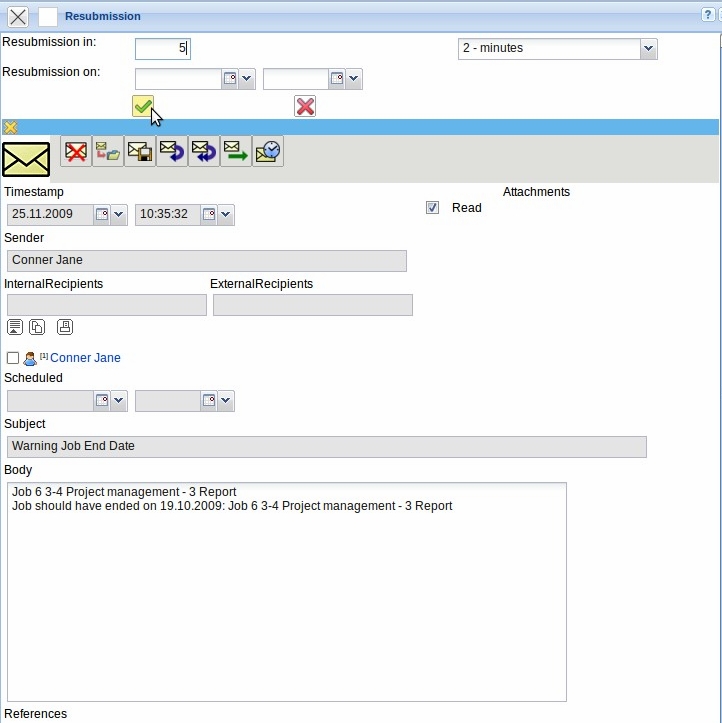Open Scheduled date calendar icon
Screen dimensions: 722x723
point(101,400)
